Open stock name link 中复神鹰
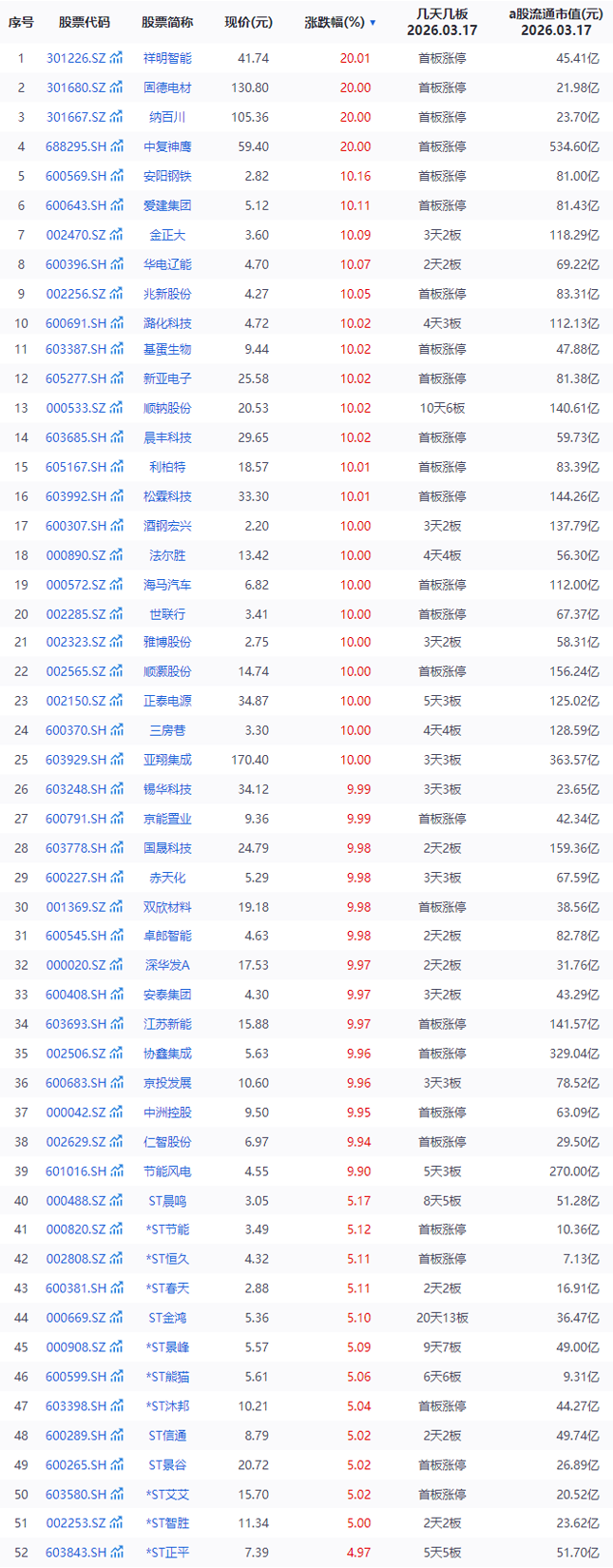Image resolution: width=613 pixels, height=1568 pixels. [x=167, y=146]
